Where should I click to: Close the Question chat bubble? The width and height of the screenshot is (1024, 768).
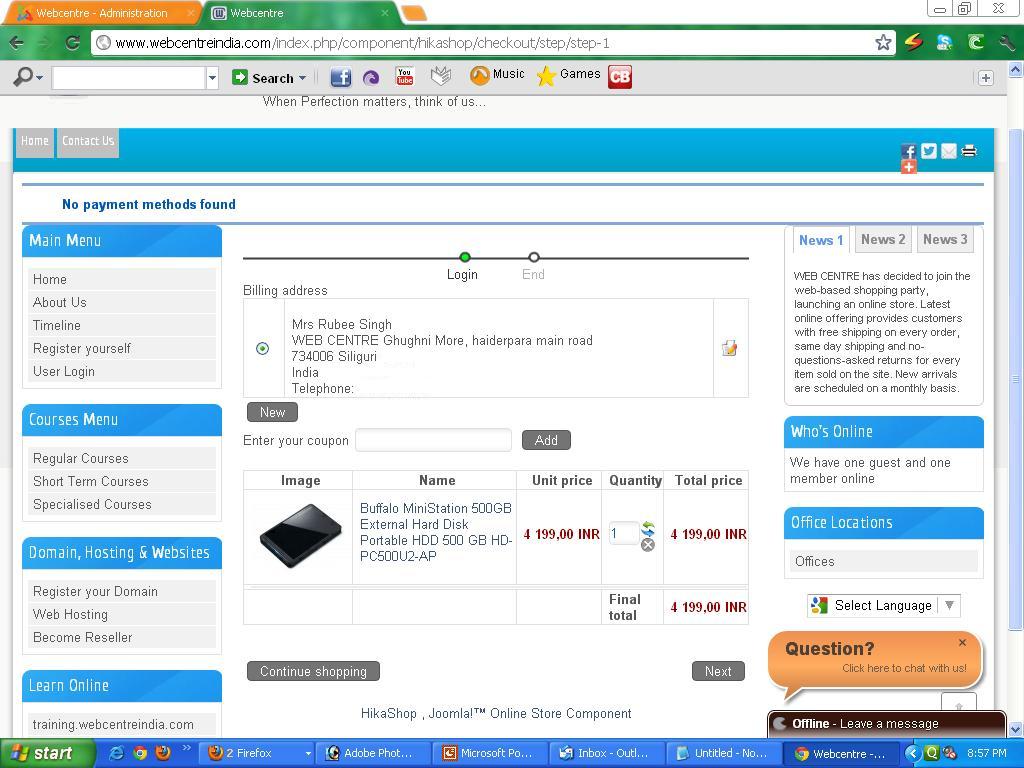[963, 643]
